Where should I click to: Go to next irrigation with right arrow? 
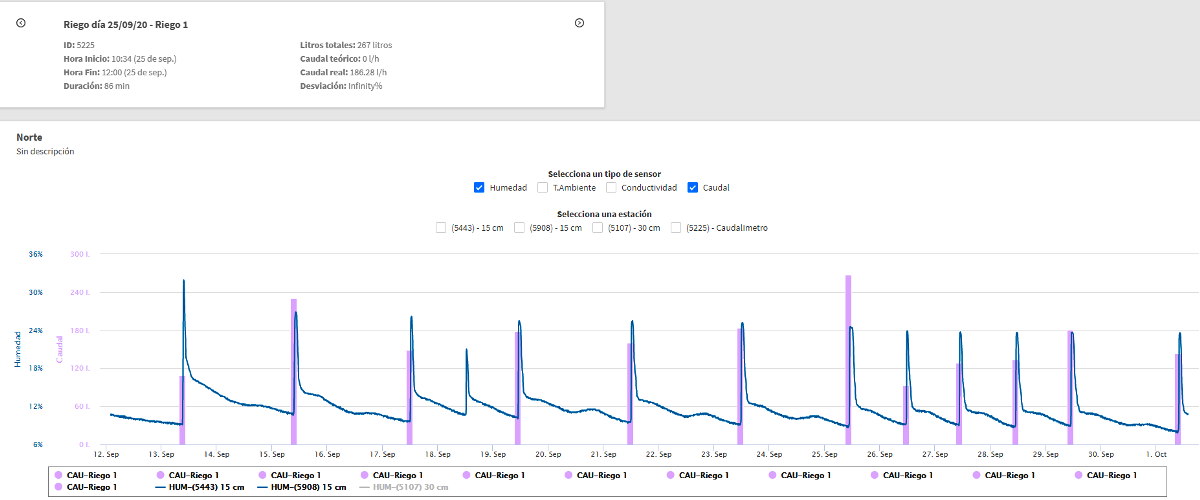pyautogui.click(x=579, y=23)
